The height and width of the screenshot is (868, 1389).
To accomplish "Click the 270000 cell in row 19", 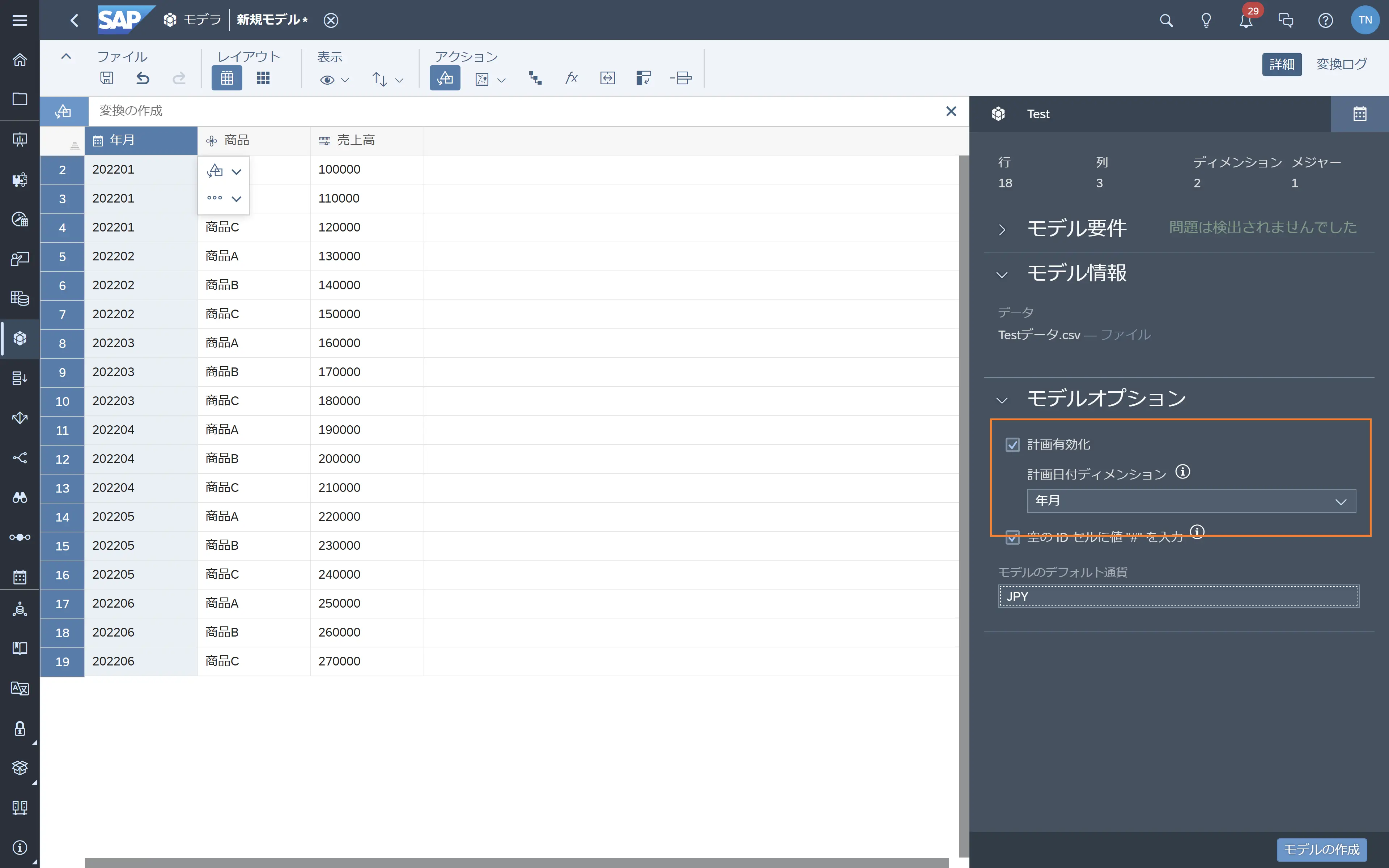I will 368,661.
